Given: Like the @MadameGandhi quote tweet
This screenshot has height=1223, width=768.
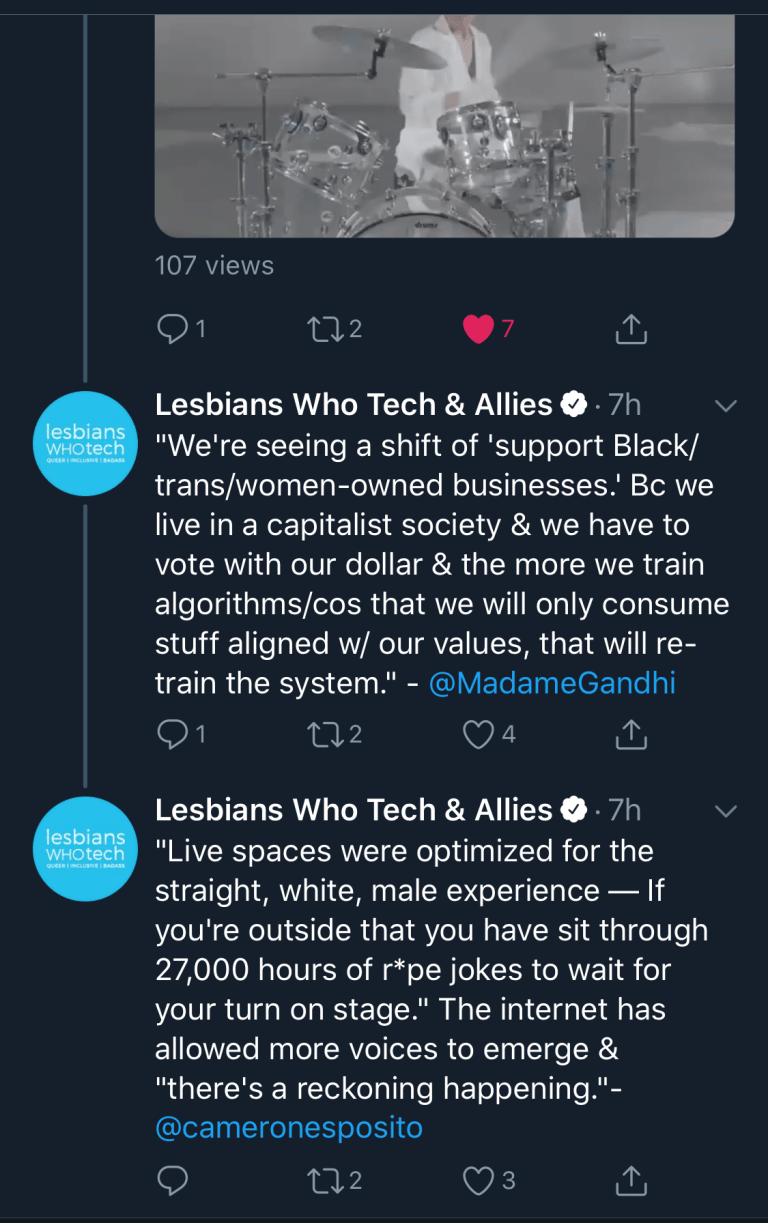Looking at the screenshot, I should [479, 734].
